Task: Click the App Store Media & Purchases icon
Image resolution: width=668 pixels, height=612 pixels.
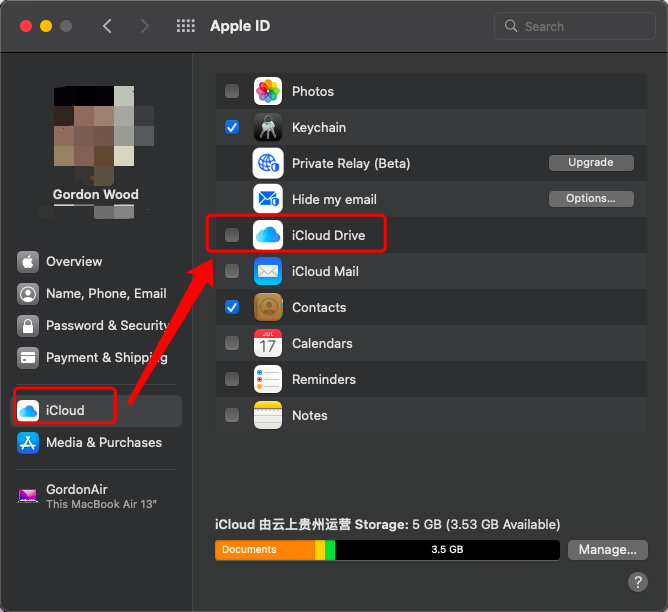Action: (28, 443)
